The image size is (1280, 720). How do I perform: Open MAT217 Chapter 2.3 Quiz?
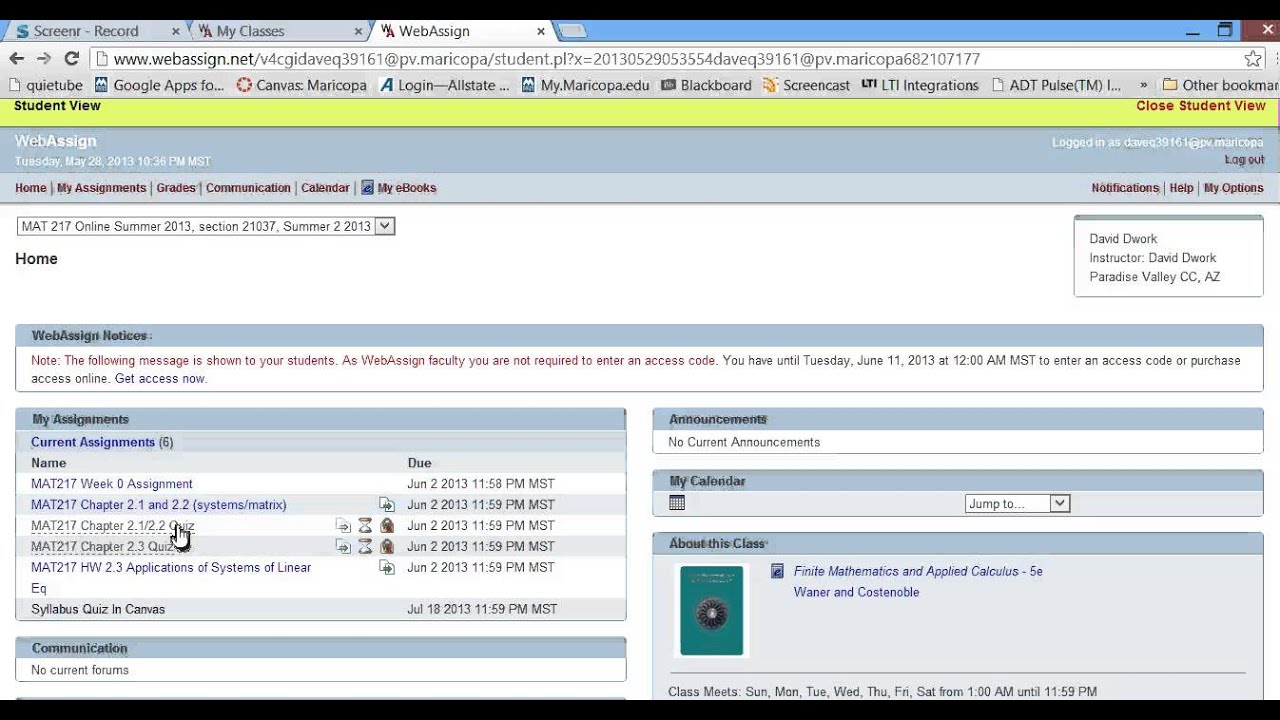coord(103,547)
